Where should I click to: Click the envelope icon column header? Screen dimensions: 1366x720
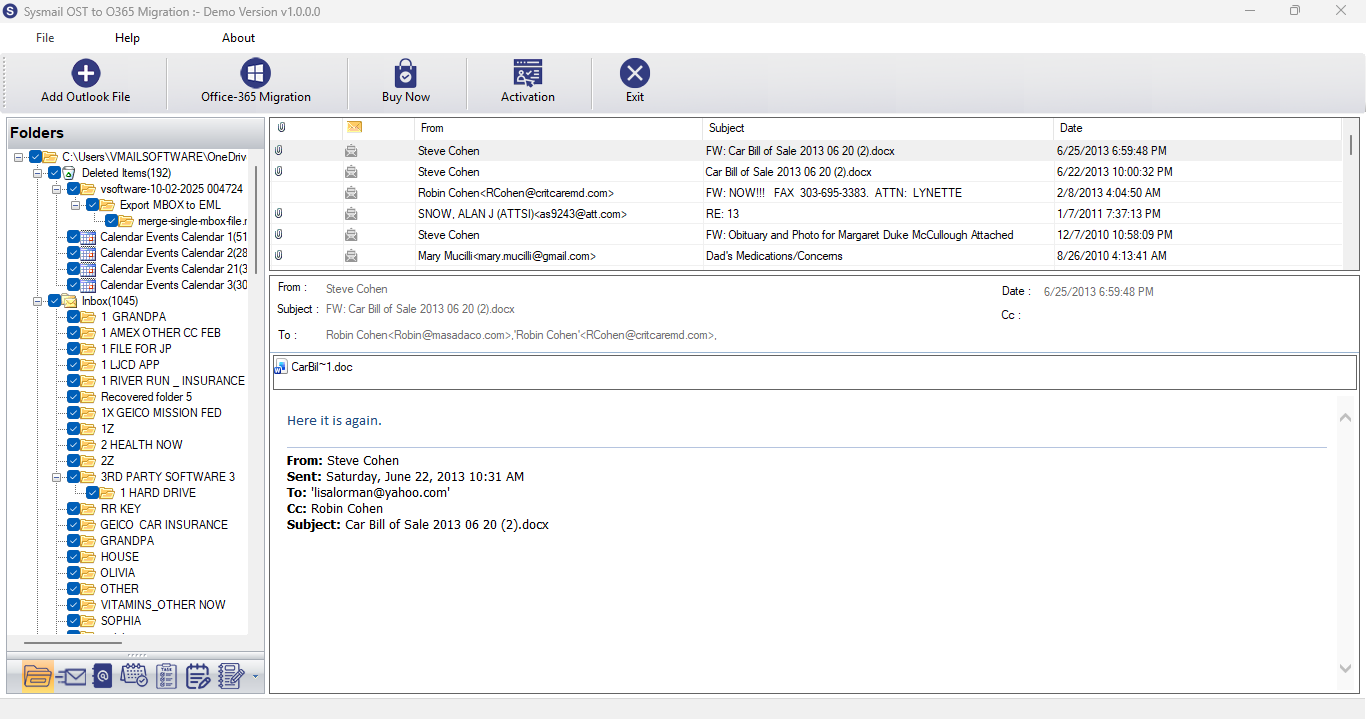click(353, 127)
